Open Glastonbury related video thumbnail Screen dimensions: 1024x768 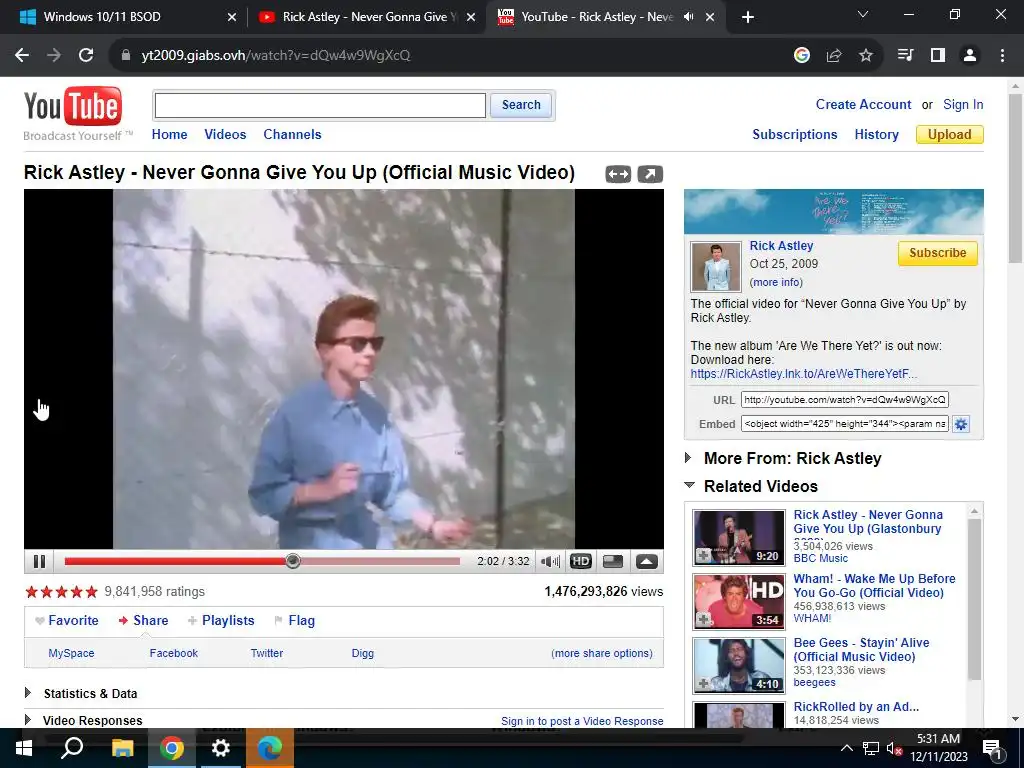(739, 537)
